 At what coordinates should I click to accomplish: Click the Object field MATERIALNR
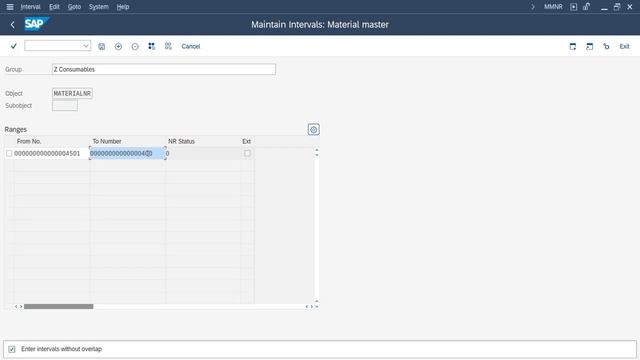click(72, 93)
